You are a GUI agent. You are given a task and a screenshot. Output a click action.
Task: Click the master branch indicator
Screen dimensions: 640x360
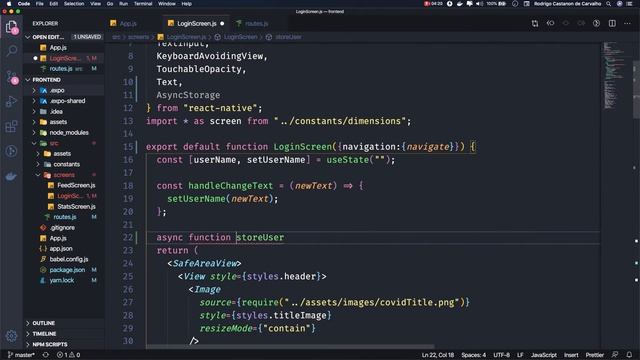pos(21,355)
